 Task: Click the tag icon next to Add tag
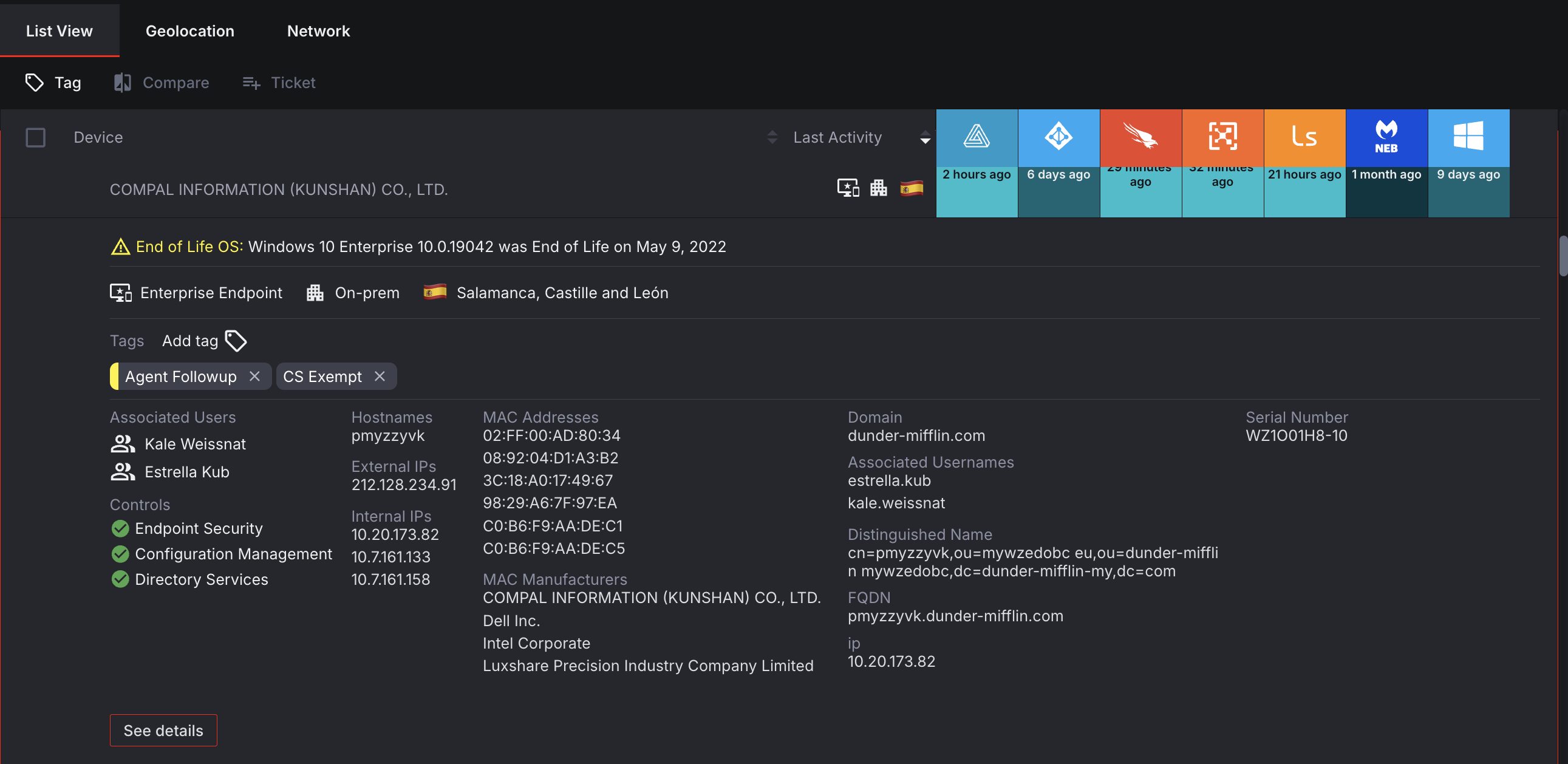click(x=236, y=341)
